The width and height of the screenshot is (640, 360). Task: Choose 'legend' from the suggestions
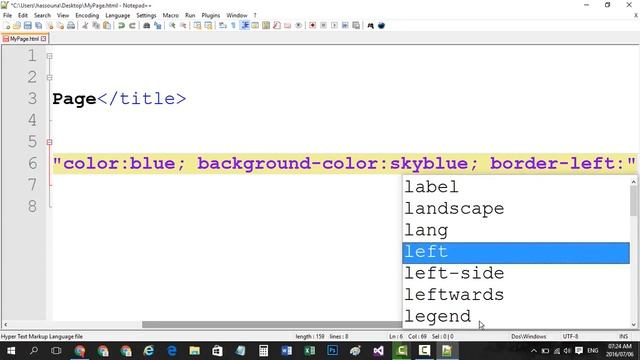[x=516, y=317]
